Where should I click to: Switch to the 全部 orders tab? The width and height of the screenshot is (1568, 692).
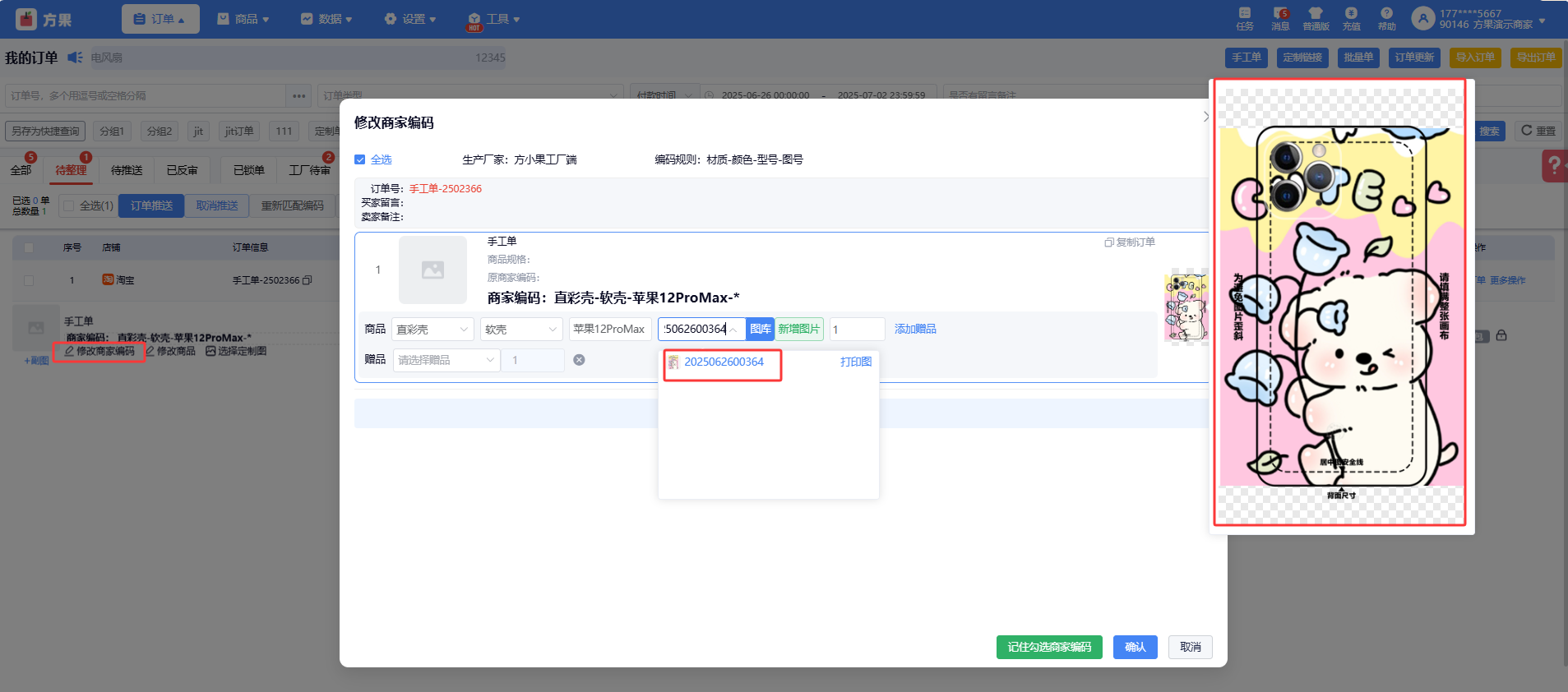click(x=21, y=170)
